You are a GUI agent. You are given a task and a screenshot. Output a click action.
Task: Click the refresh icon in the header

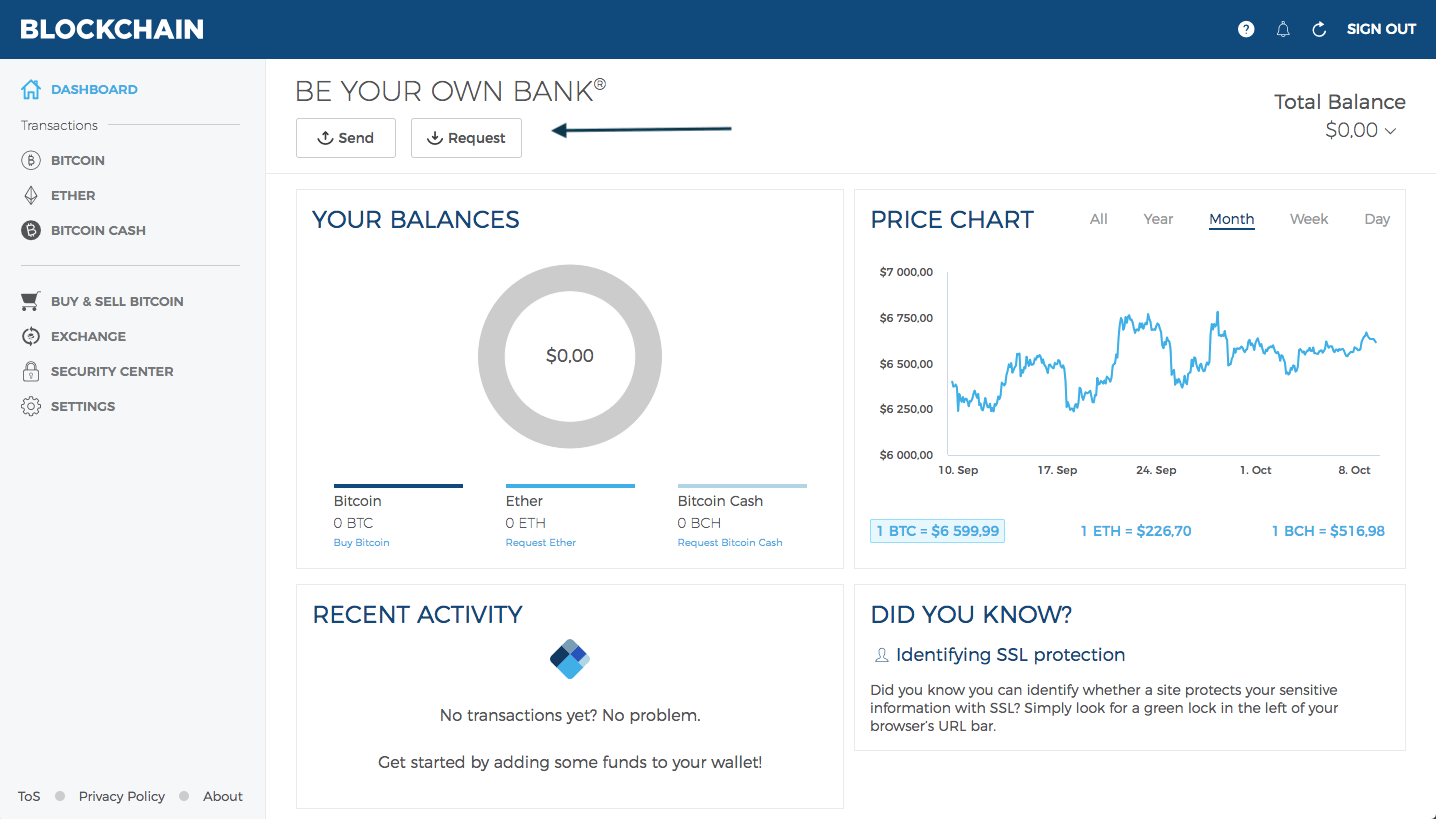coord(1318,29)
